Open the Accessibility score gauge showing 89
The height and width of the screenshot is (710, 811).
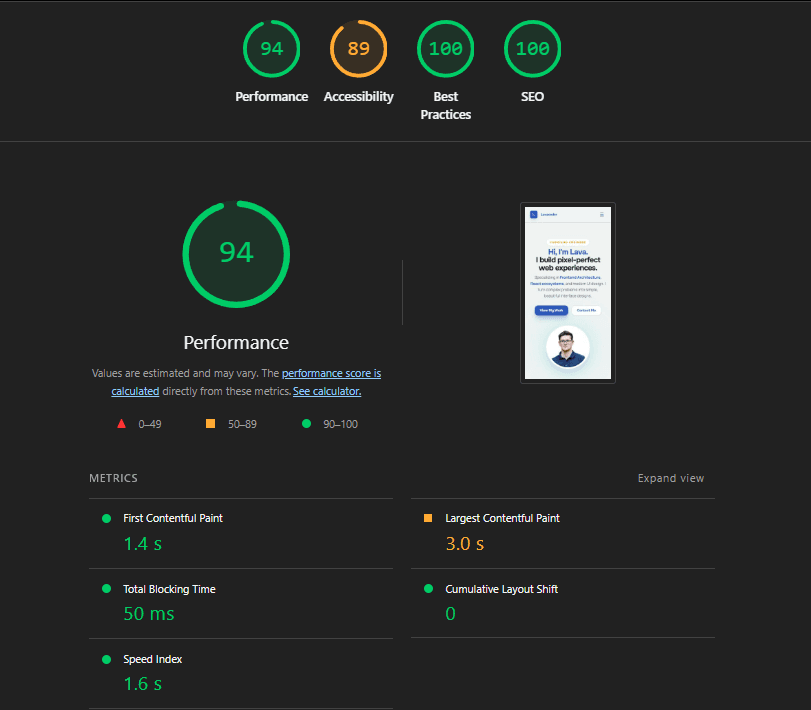[358, 49]
